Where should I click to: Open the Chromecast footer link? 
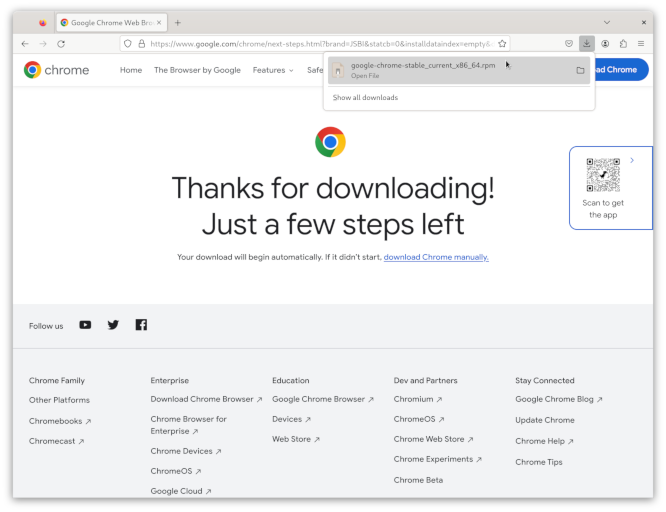56,441
